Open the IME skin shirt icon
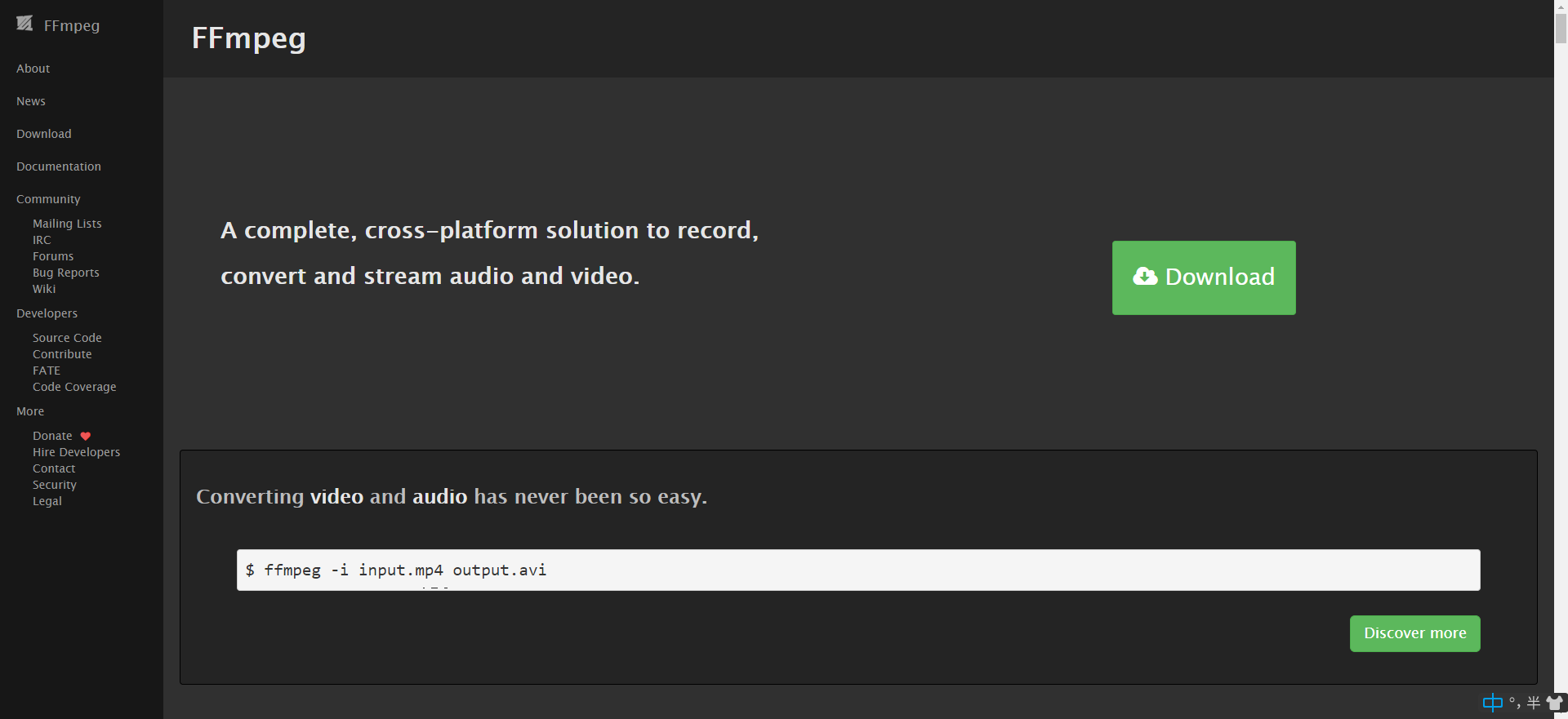Screen dimensions: 1568x719 1554,703
